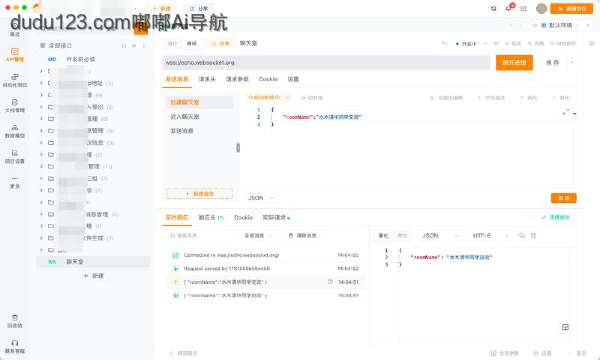Open the More section in left sidebar
This screenshot has height=360, width=600.
[x=15, y=182]
